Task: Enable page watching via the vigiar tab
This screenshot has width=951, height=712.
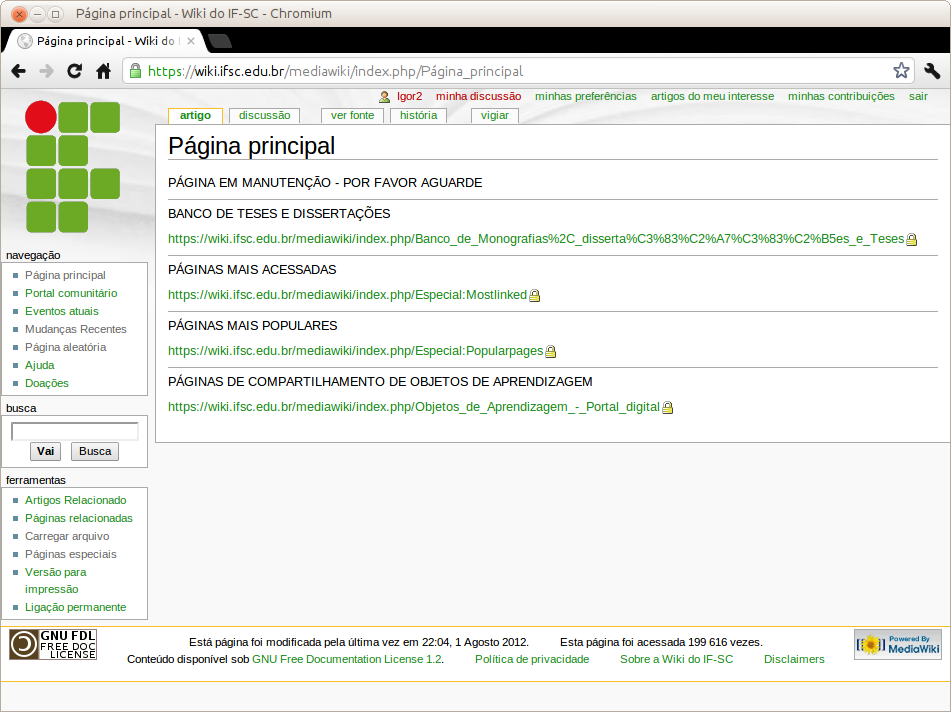Action: tap(494, 115)
